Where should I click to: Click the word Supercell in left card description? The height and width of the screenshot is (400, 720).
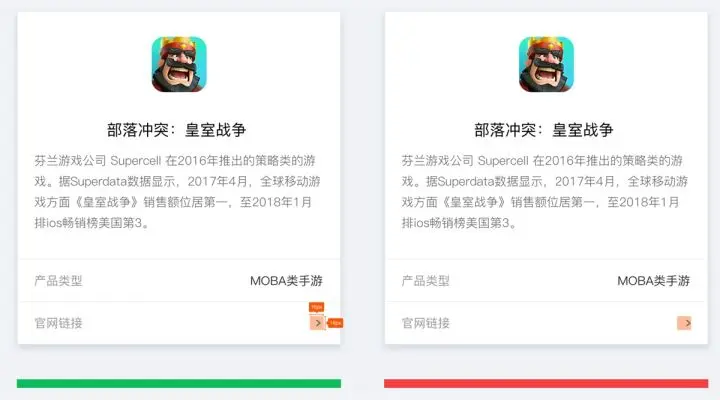coord(136,161)
